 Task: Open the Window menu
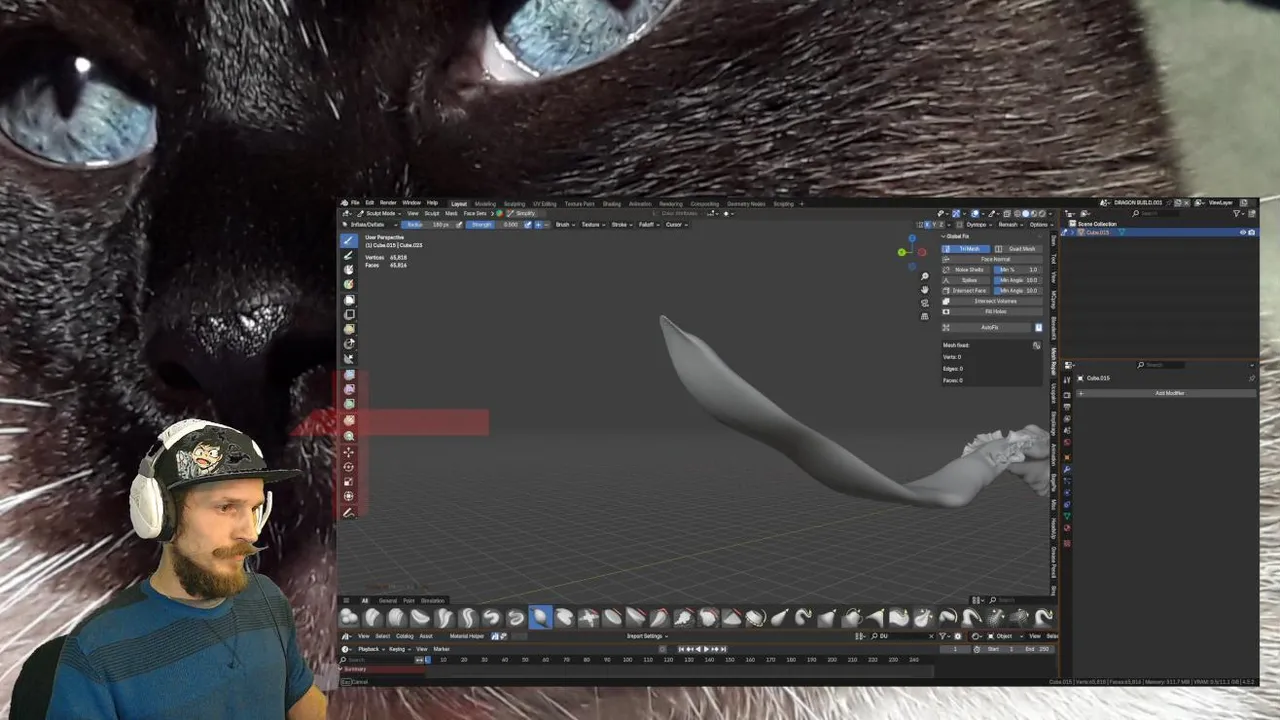[411, 203]
